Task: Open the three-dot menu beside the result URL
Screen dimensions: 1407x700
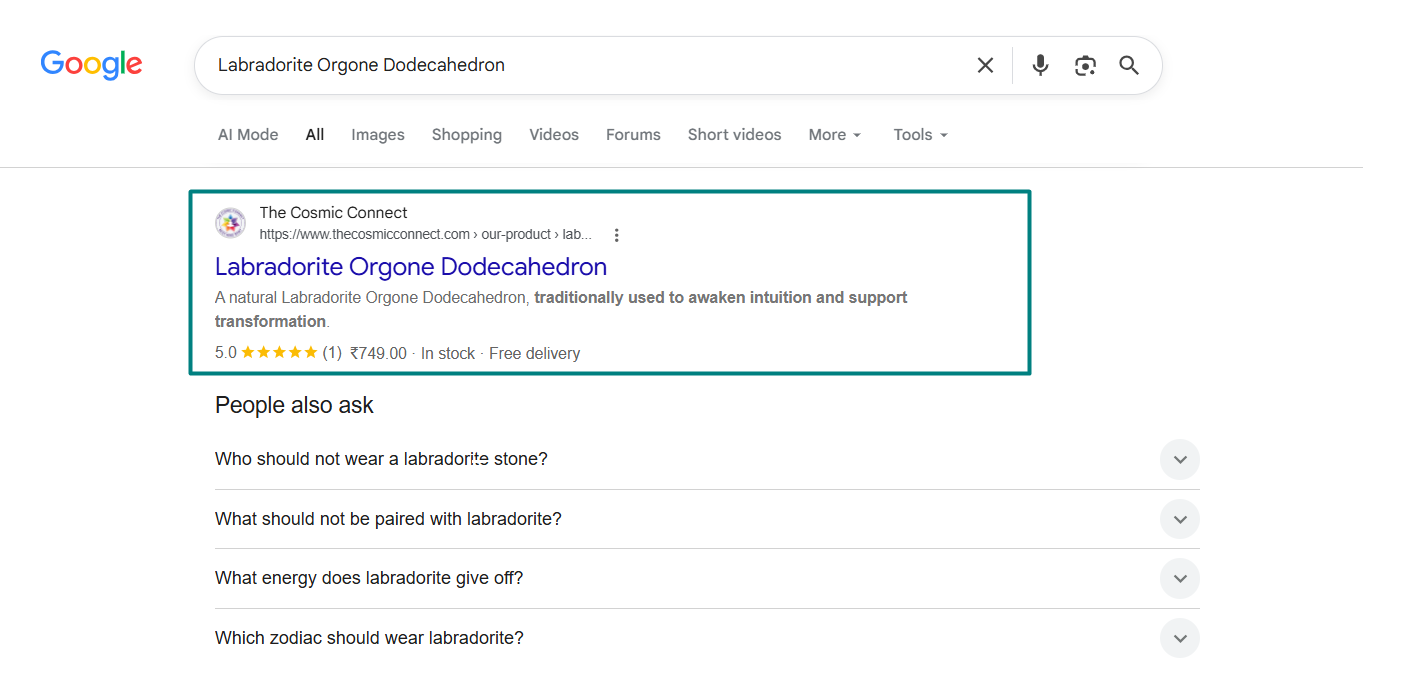Action: tap(616, 235)
